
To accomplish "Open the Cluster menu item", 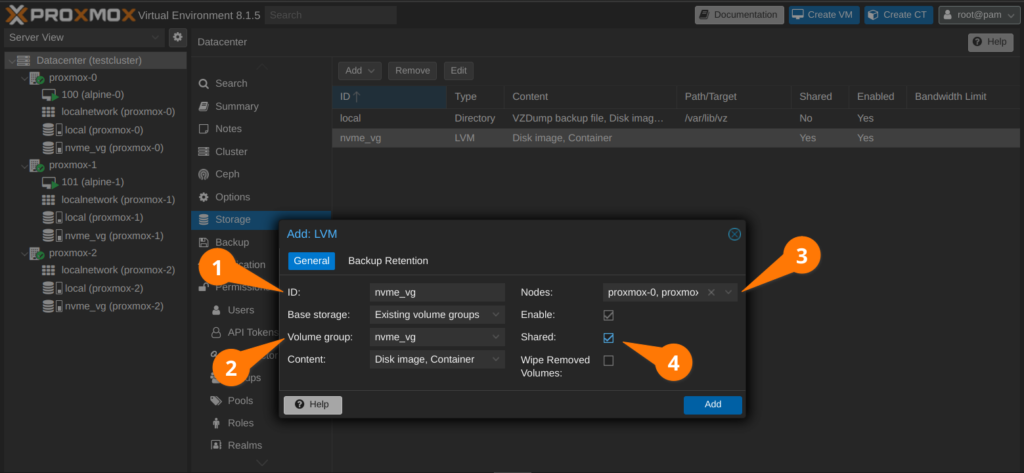I will point(261,152).
